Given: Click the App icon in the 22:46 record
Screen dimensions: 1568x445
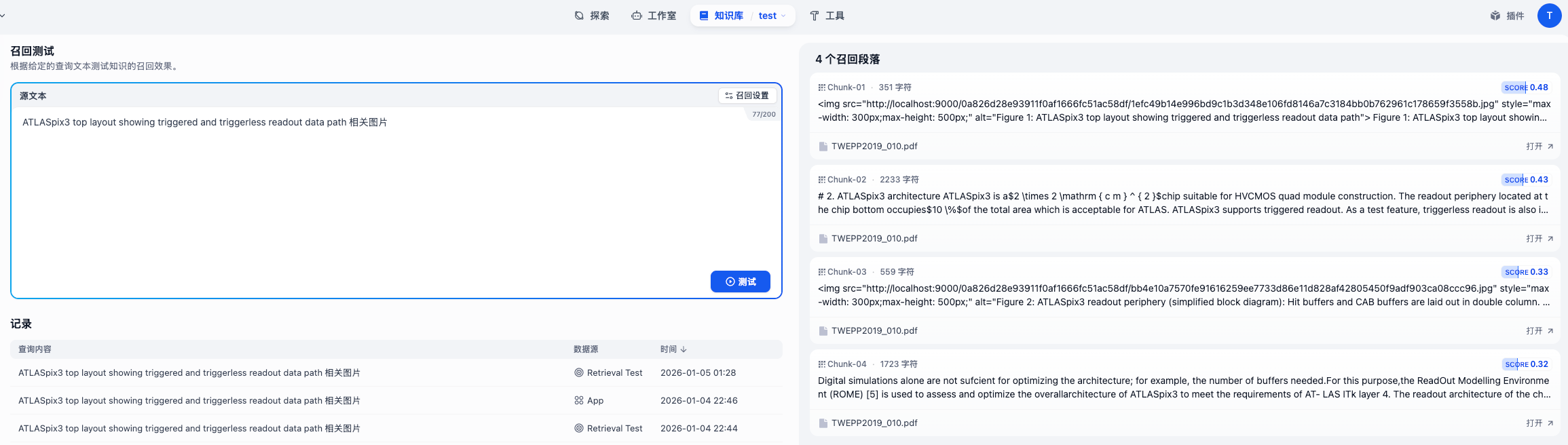Looking at the screenshot, I should tap(579, 401).
